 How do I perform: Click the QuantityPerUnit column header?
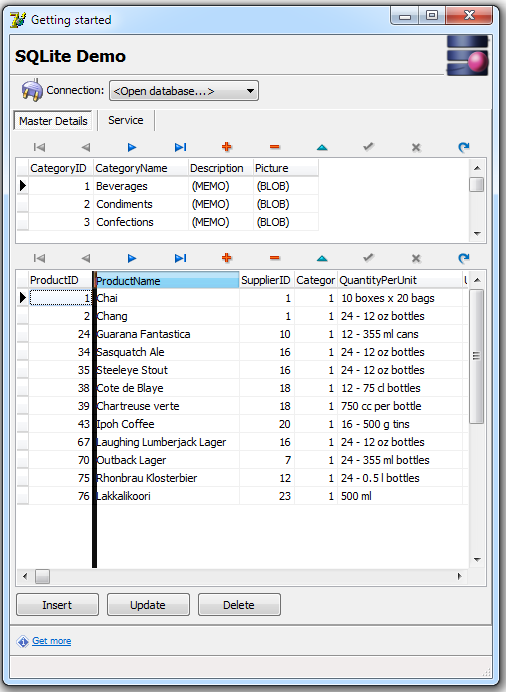400,280
